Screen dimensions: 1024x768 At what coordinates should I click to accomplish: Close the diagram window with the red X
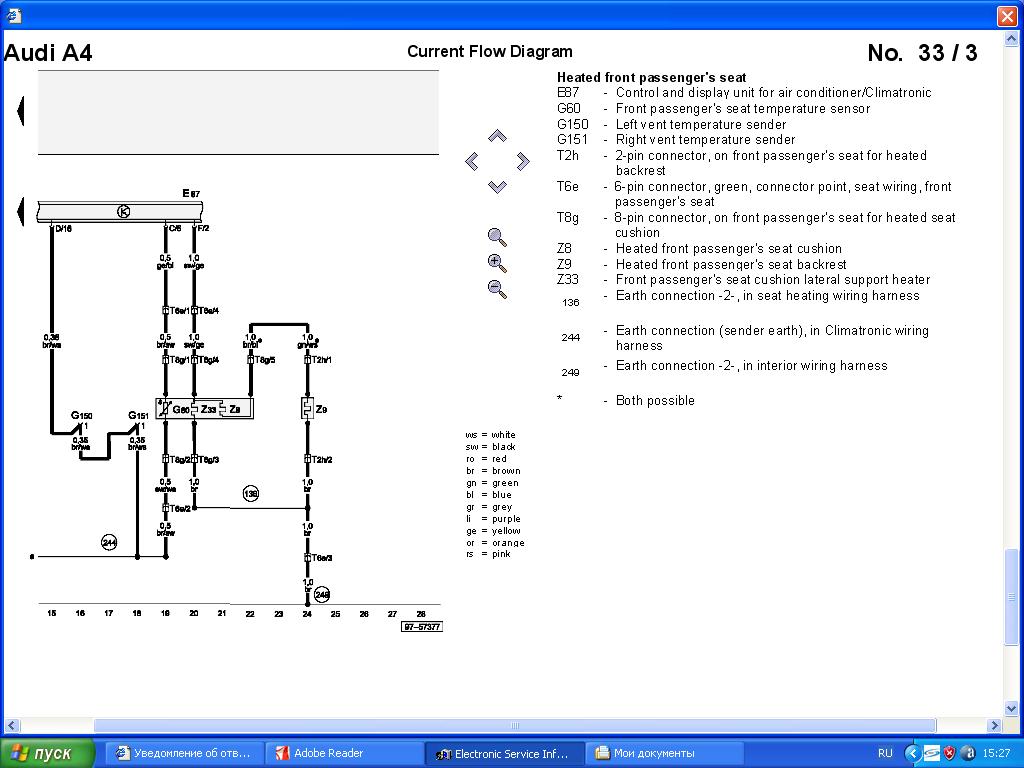(1007, 16)
